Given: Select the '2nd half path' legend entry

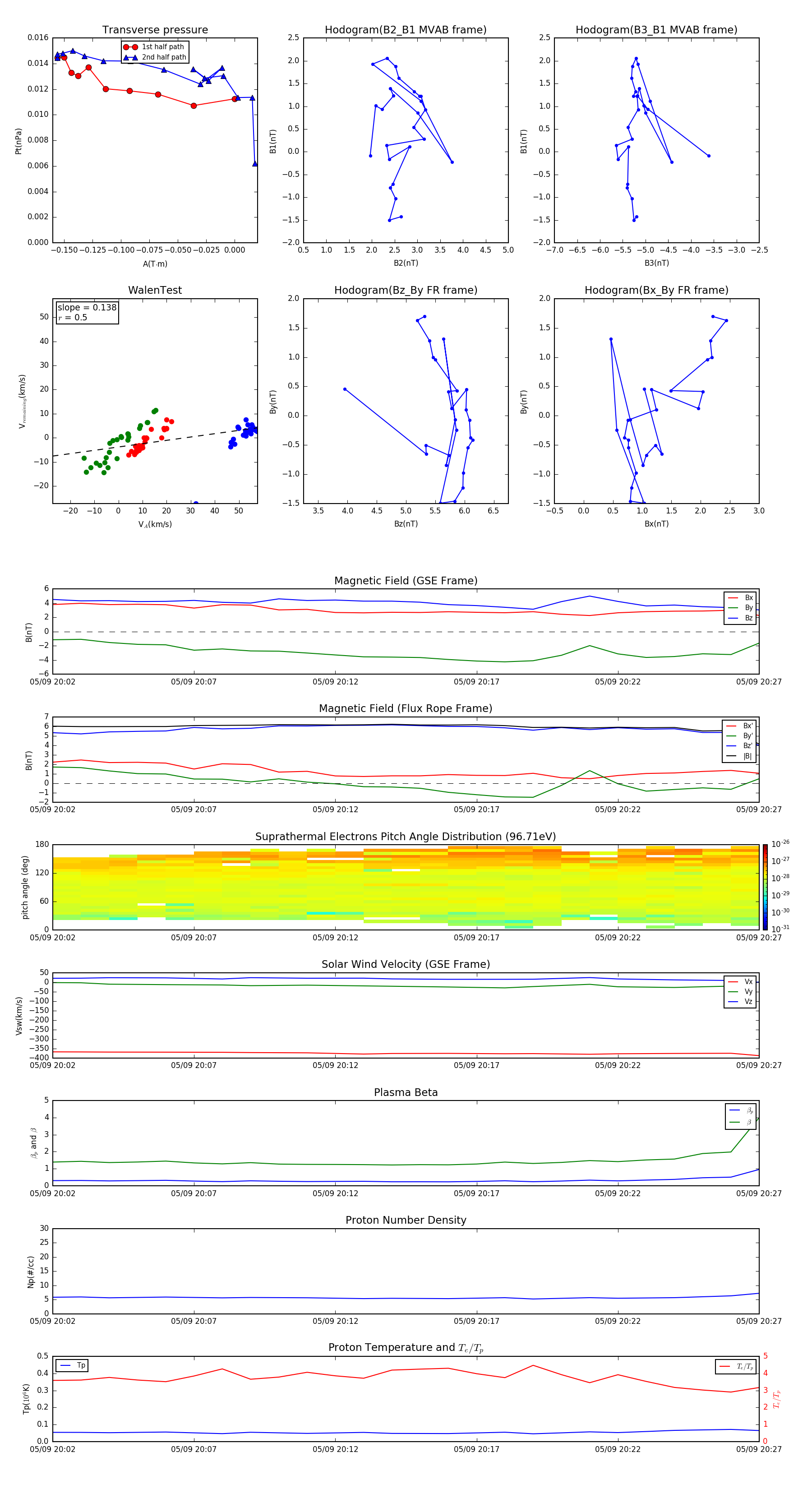Looking at the screenshot, I should 155,57.
